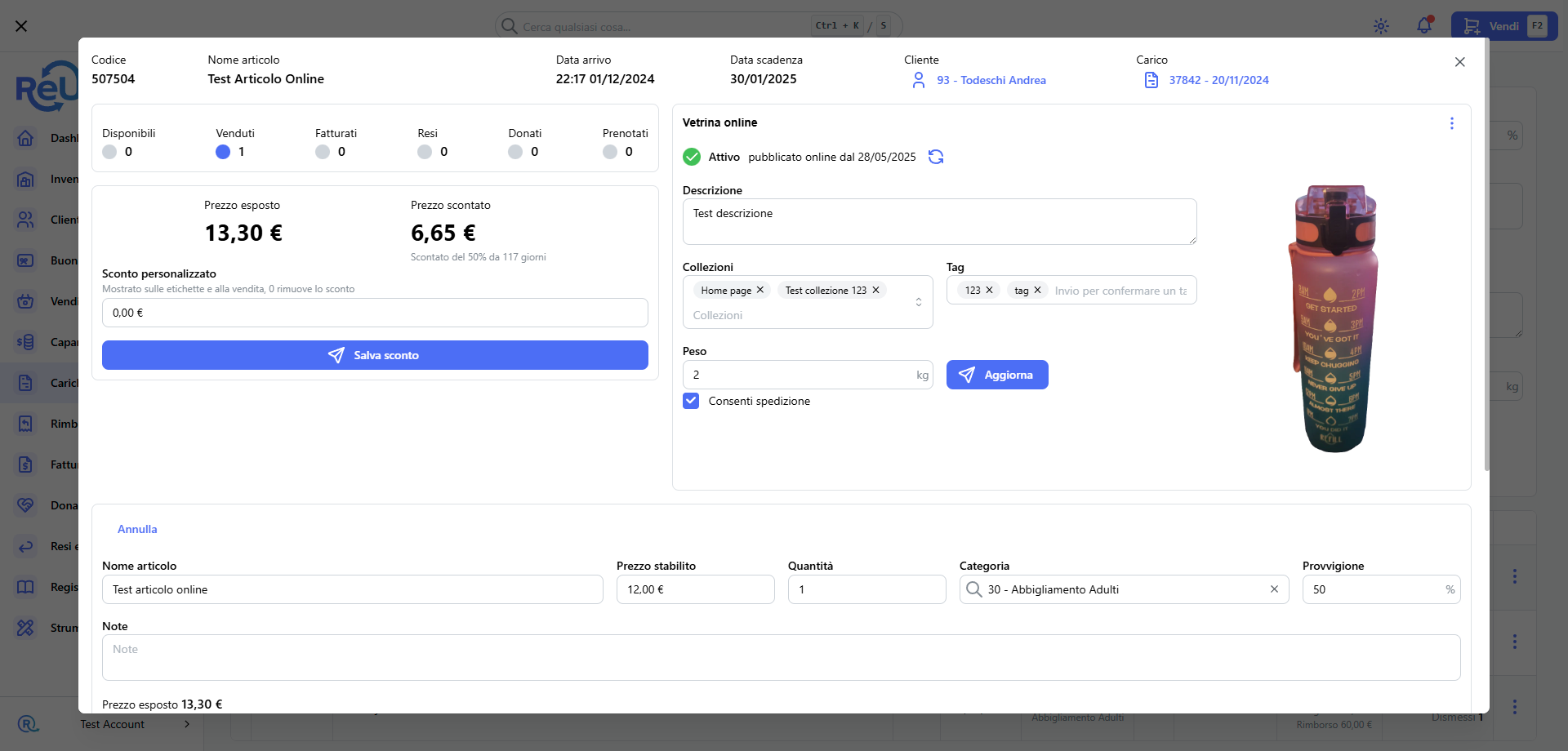Click the Sconto personalizzato input field
The image size is (1568, 751).
point(375,313)
